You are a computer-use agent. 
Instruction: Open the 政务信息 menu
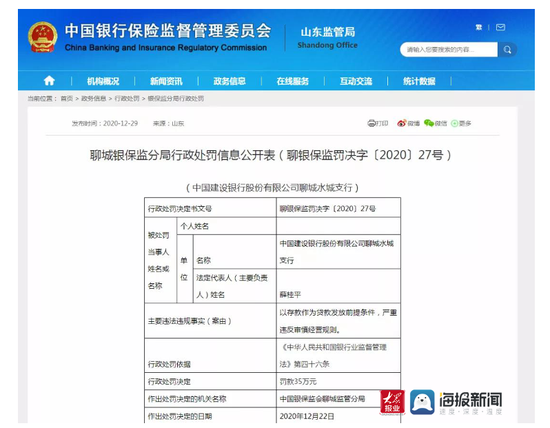click(x=229, y=81)
